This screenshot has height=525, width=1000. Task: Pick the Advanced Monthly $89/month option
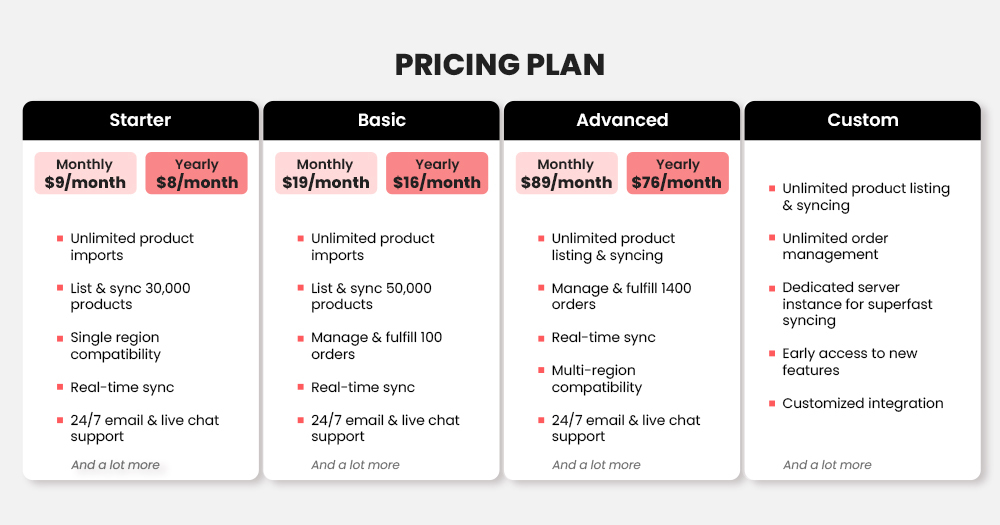tap(566, 173)
